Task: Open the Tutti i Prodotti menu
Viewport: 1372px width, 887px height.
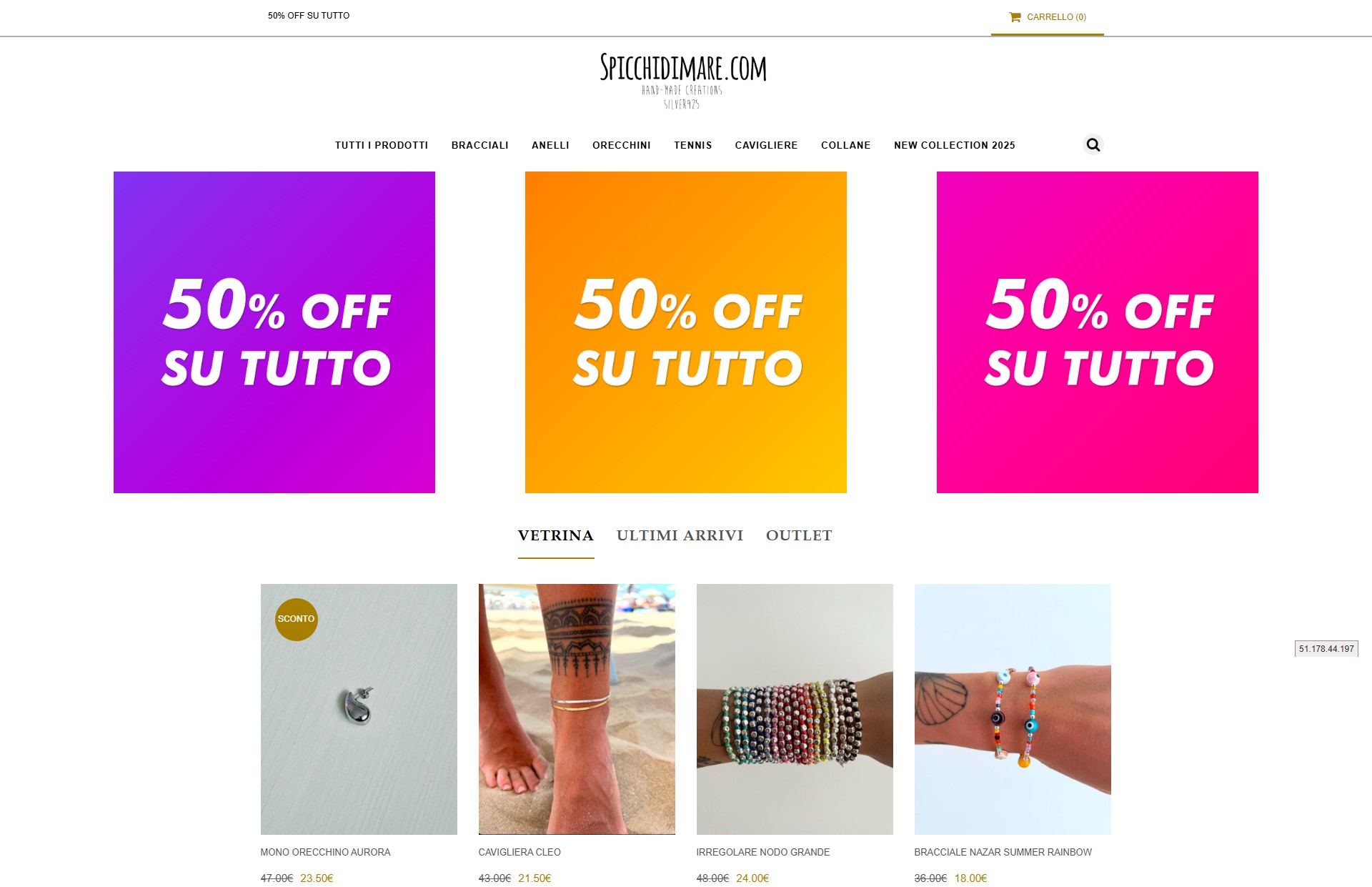Action: (382, 145)
